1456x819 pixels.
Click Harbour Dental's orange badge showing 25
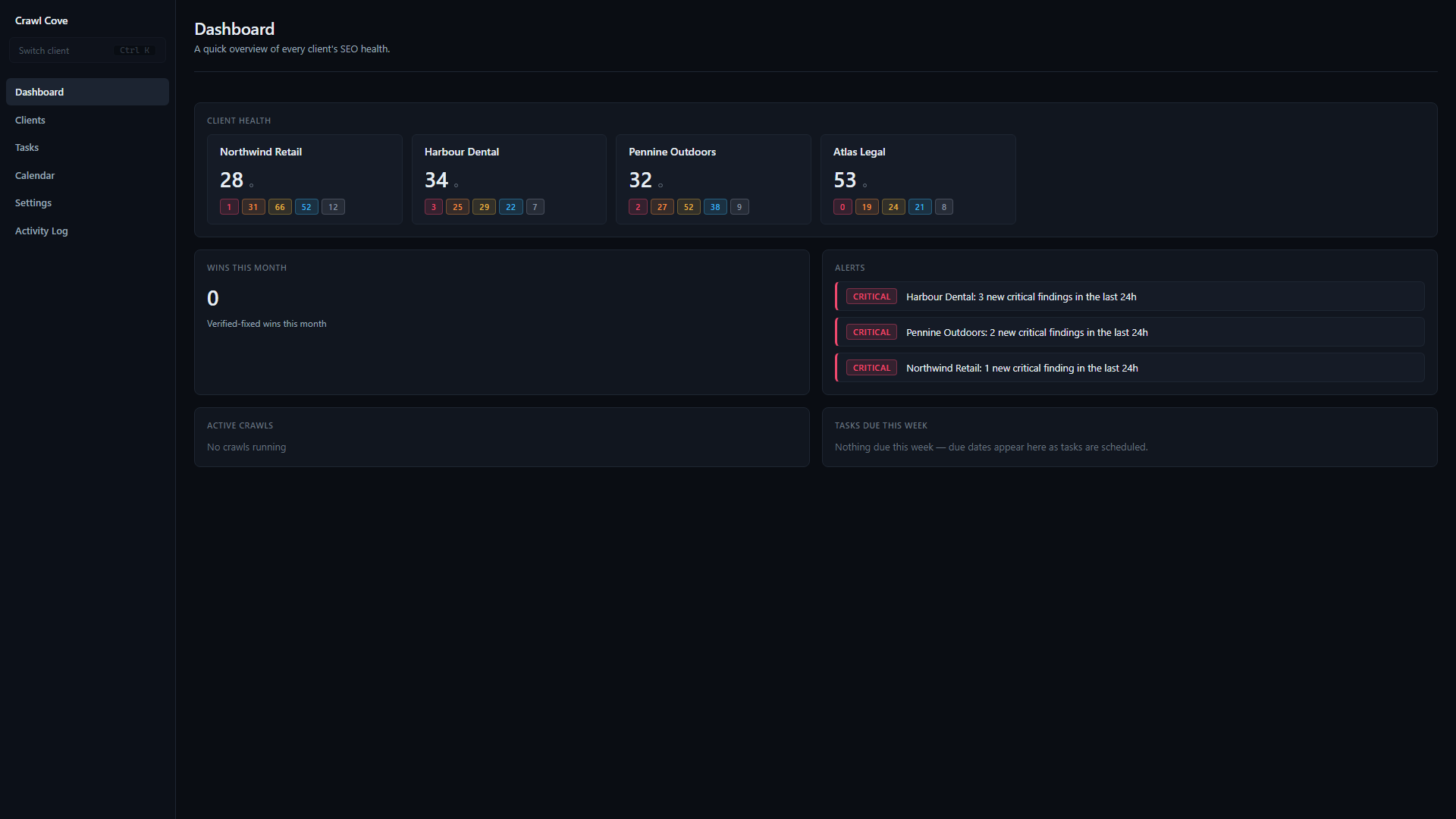[457, 207]
